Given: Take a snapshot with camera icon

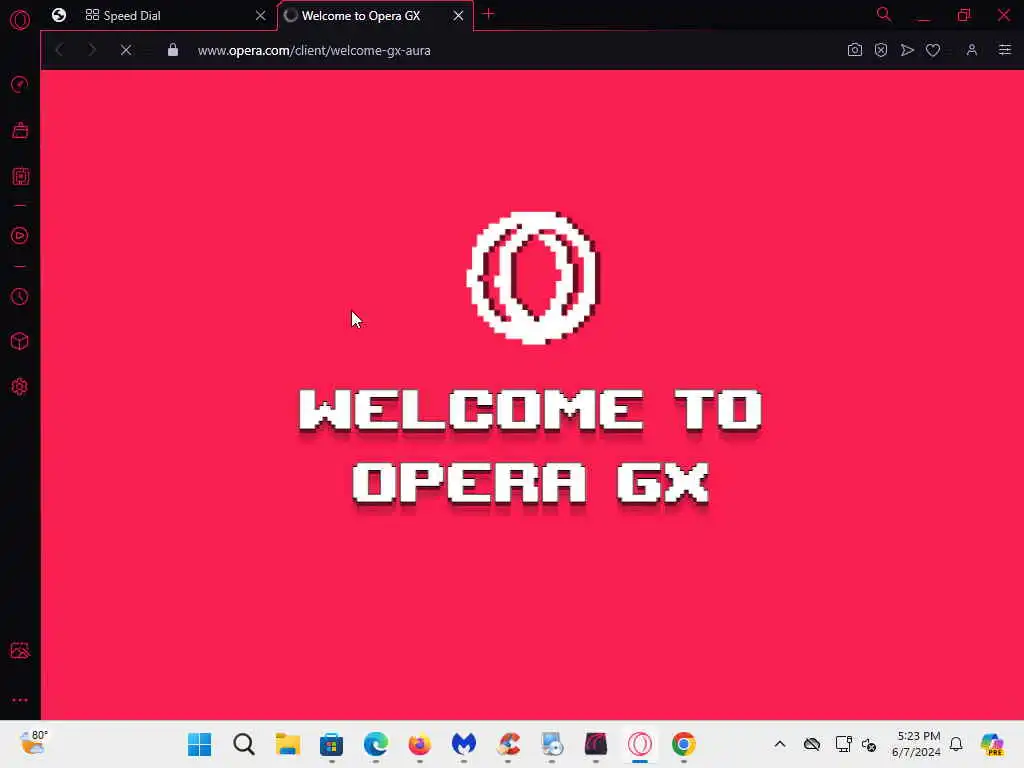Looking at the screenshot, I should (855, 50).
